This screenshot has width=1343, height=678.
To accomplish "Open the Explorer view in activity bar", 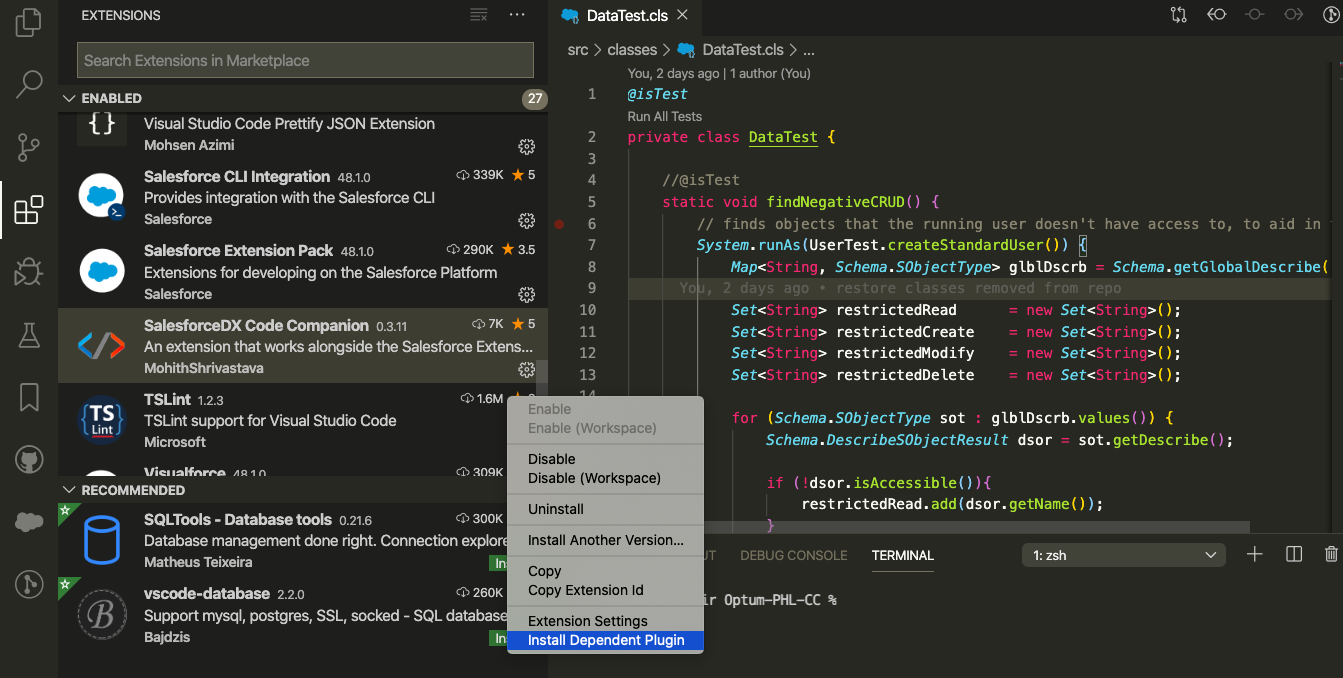I will 29,22.
